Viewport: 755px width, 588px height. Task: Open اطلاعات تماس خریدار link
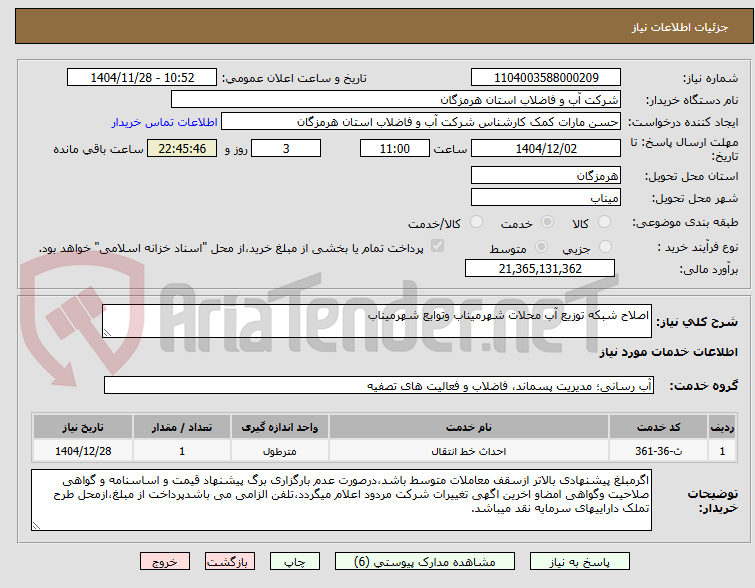click(165, 122)
